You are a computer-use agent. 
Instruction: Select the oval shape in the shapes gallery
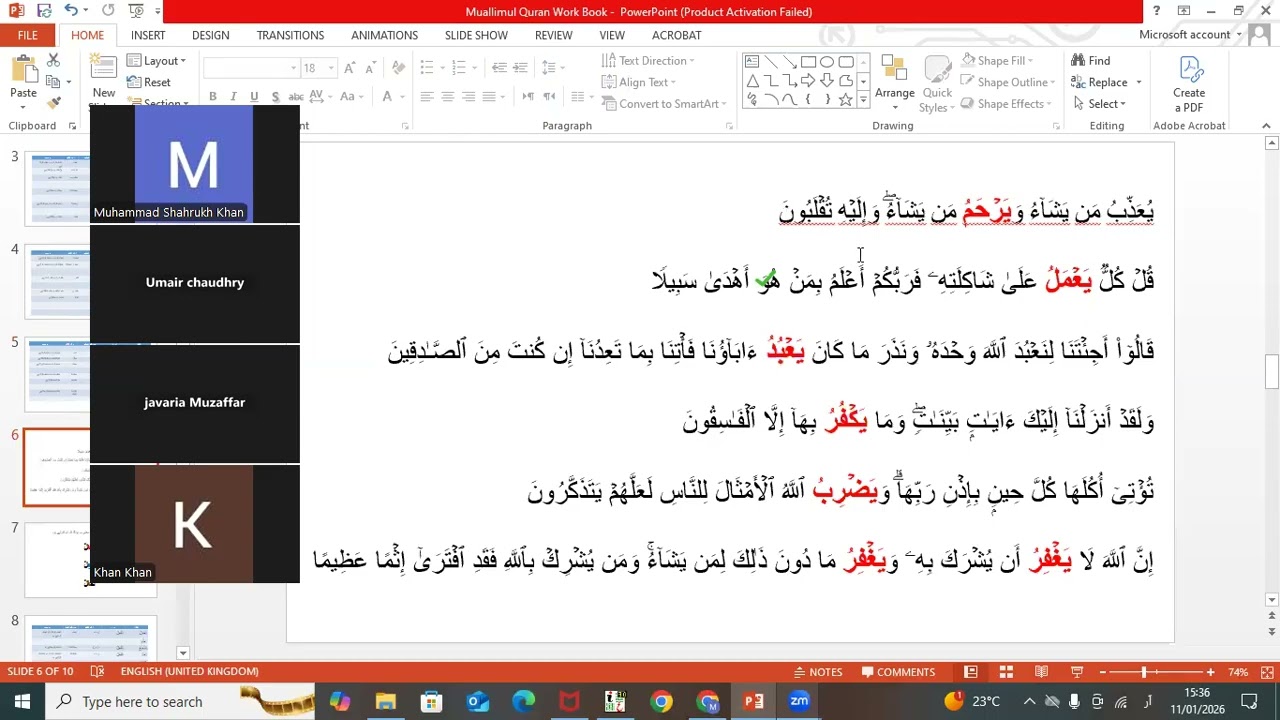[x=827, y=61]
